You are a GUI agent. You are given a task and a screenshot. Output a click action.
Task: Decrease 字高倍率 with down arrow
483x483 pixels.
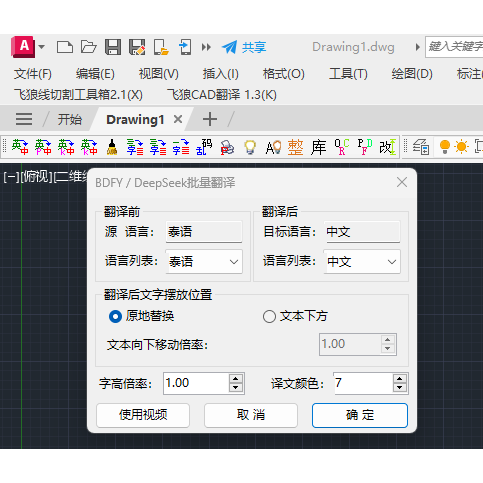coord(236,388)
